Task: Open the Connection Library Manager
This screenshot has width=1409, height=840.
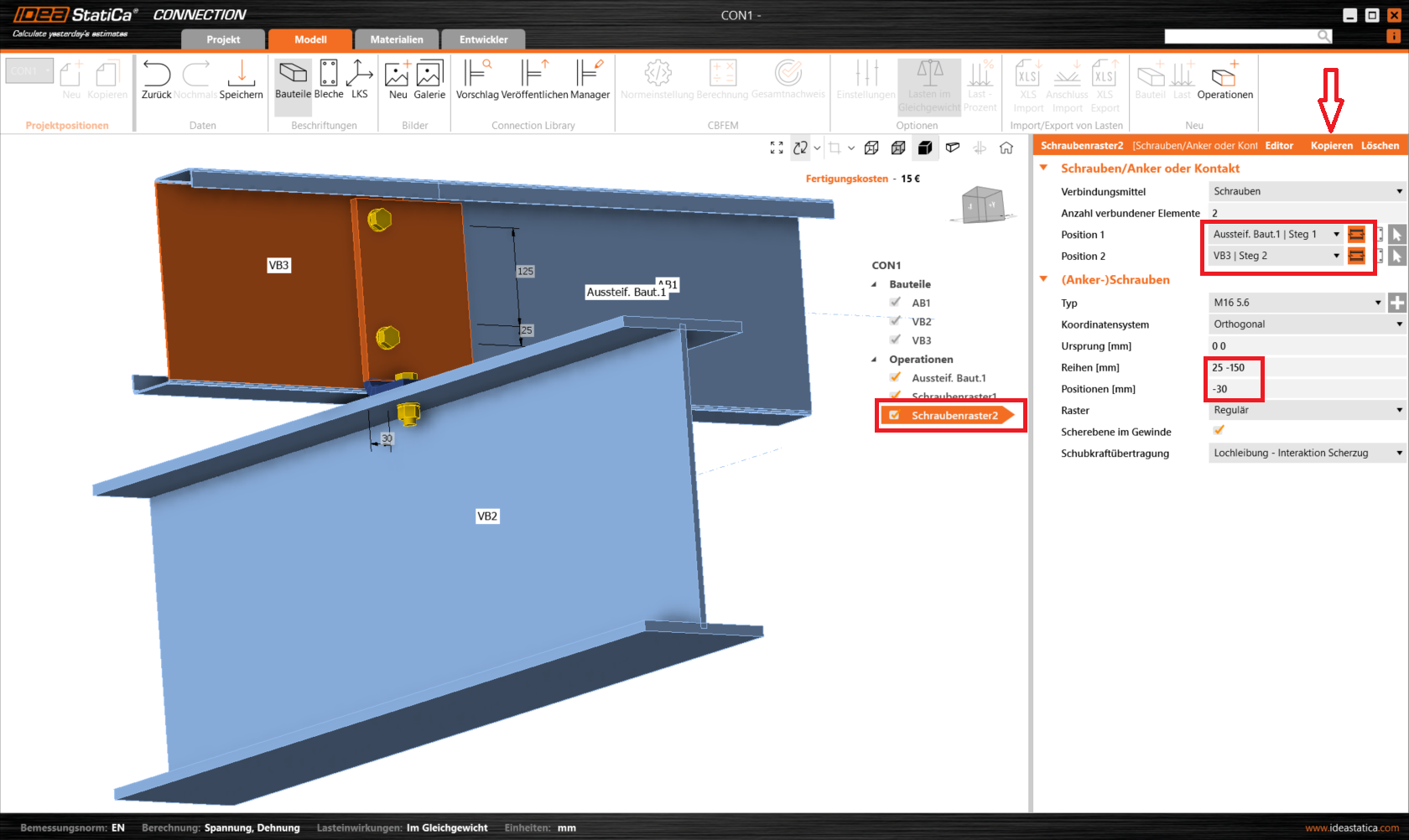Action: [590, 75]
